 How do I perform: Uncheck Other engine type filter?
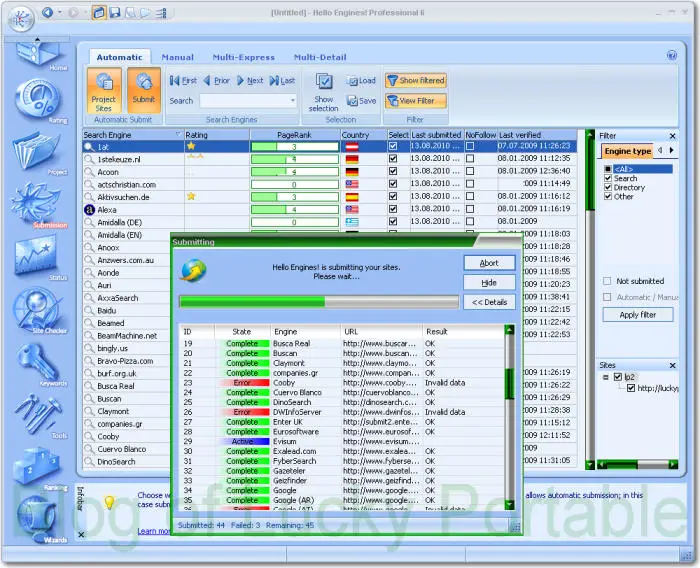[x=608, y=196]
